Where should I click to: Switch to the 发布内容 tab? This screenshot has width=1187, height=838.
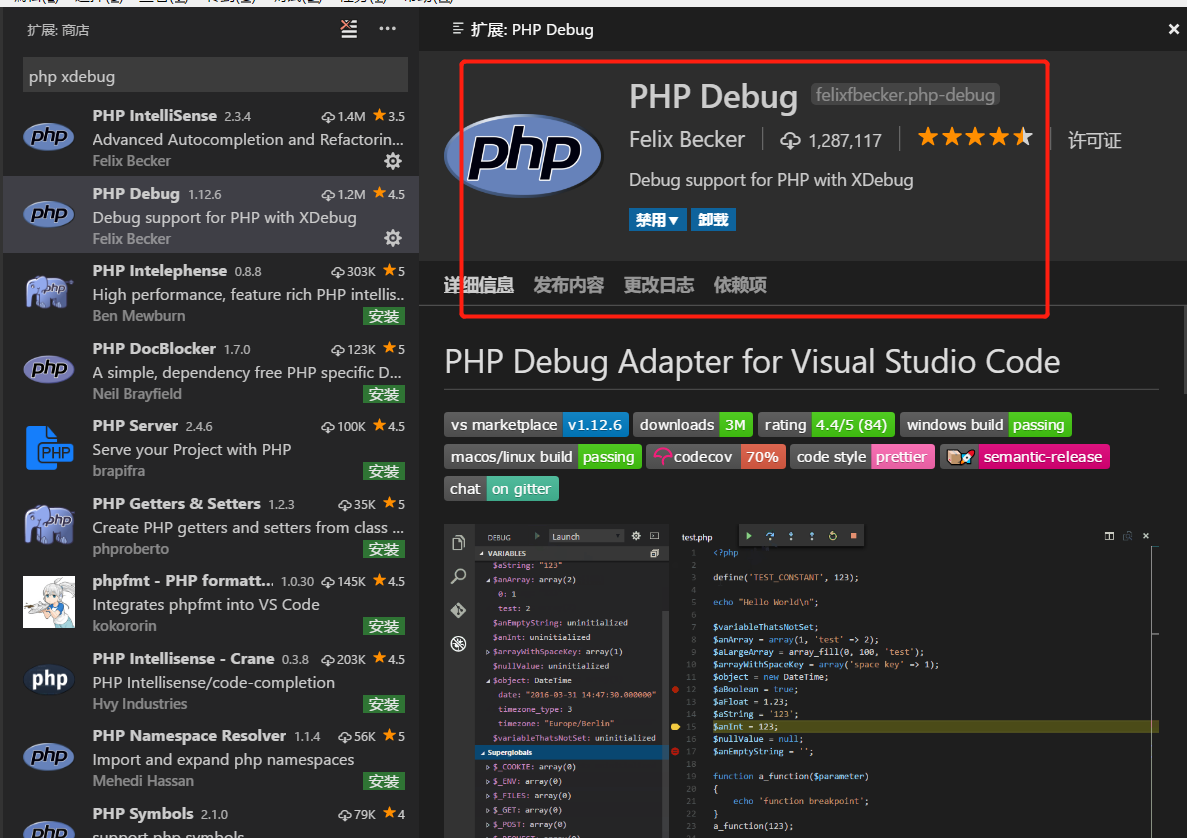[x=569, y=285]
